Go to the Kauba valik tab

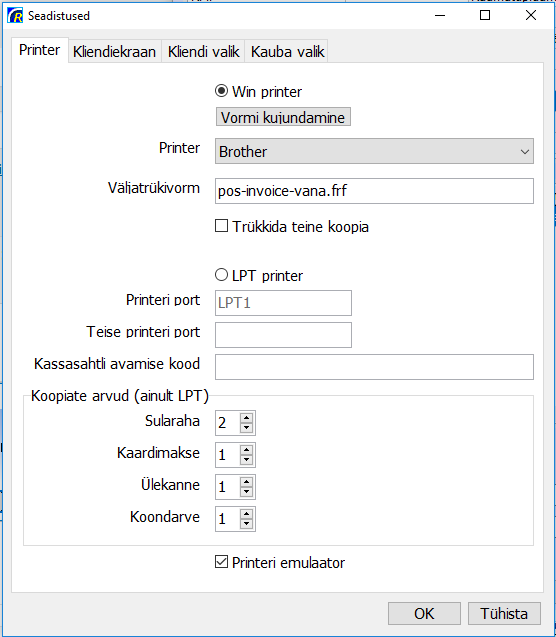[287, 52]
